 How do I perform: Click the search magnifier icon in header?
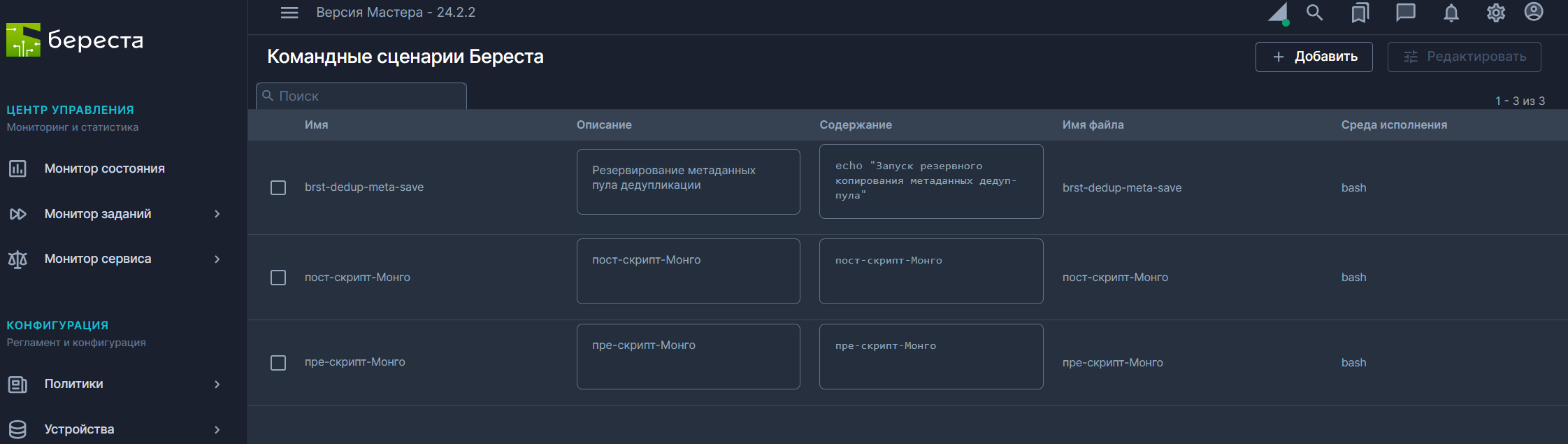(1314, 13)
